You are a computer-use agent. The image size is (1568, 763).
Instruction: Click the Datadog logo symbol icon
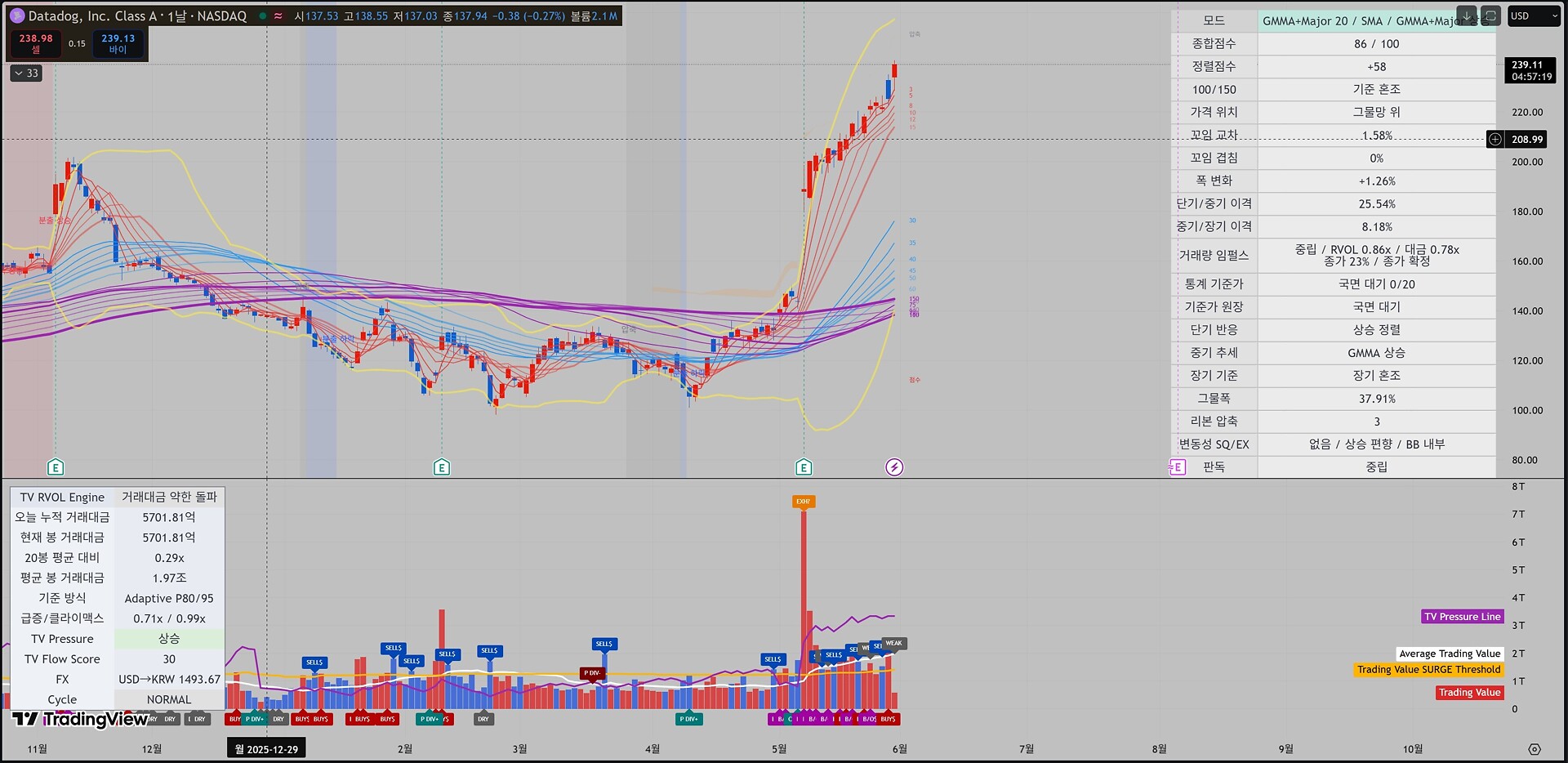pos(16,16)
